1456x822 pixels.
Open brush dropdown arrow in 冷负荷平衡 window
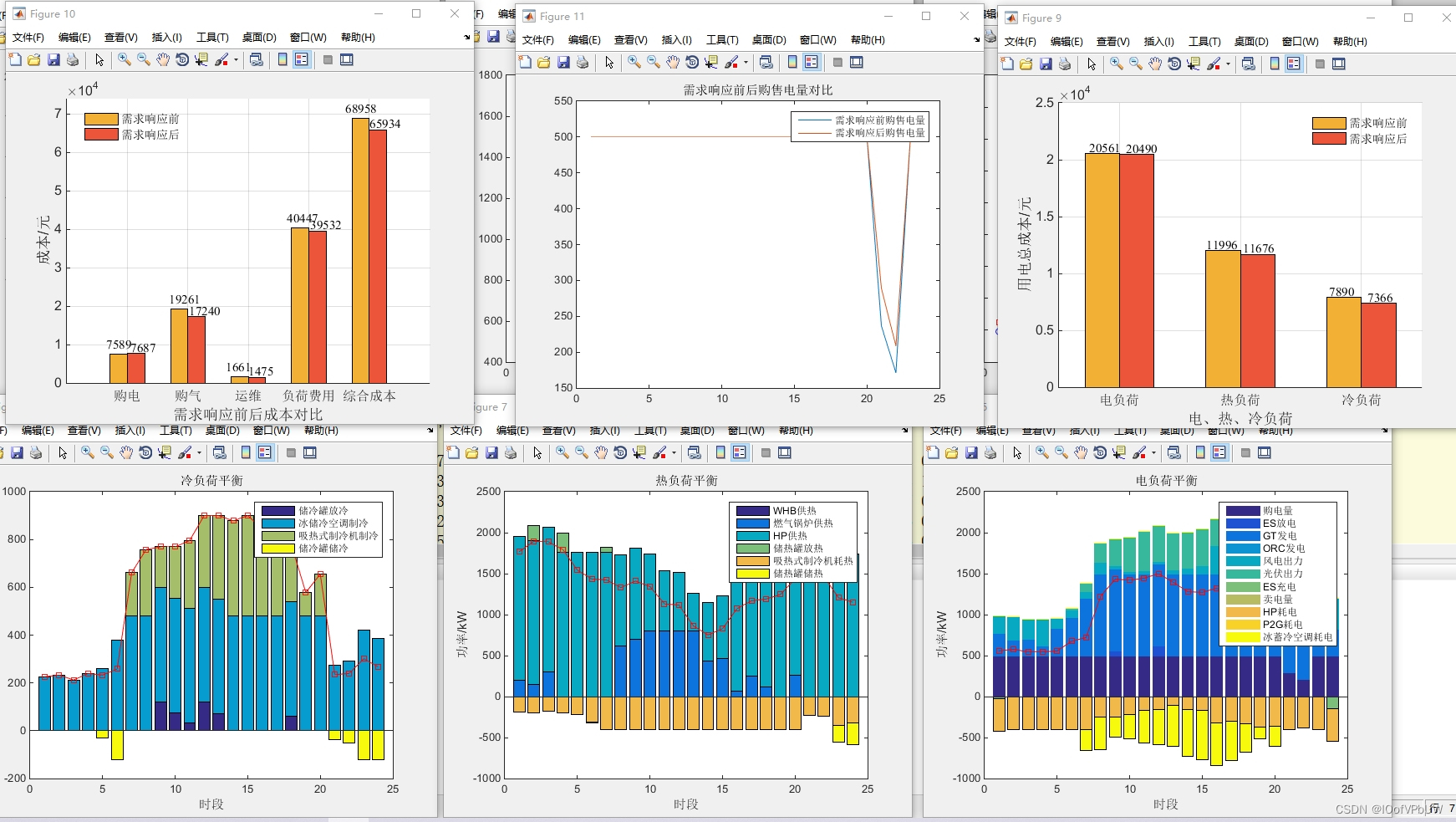[x=199, y=453]
